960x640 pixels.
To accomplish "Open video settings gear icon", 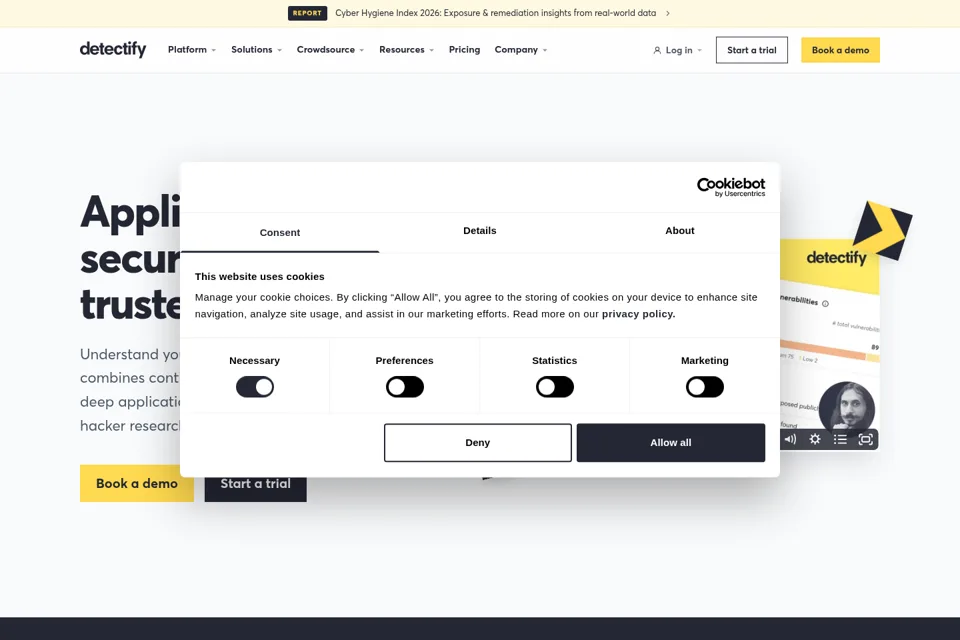I will pyautogui.click(x=815, y=439).
